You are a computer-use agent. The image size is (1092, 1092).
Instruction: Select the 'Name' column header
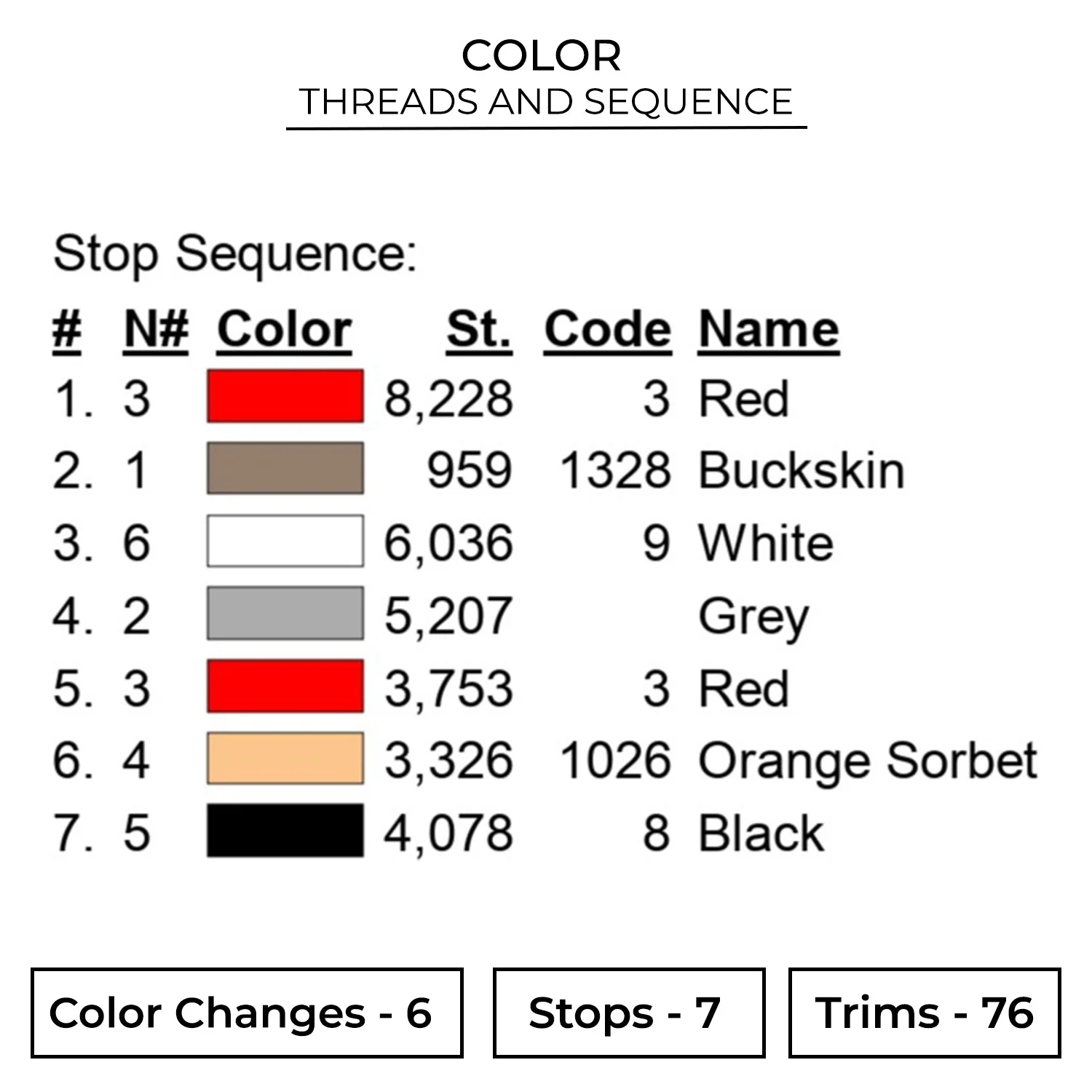click(x=768, y=330)
